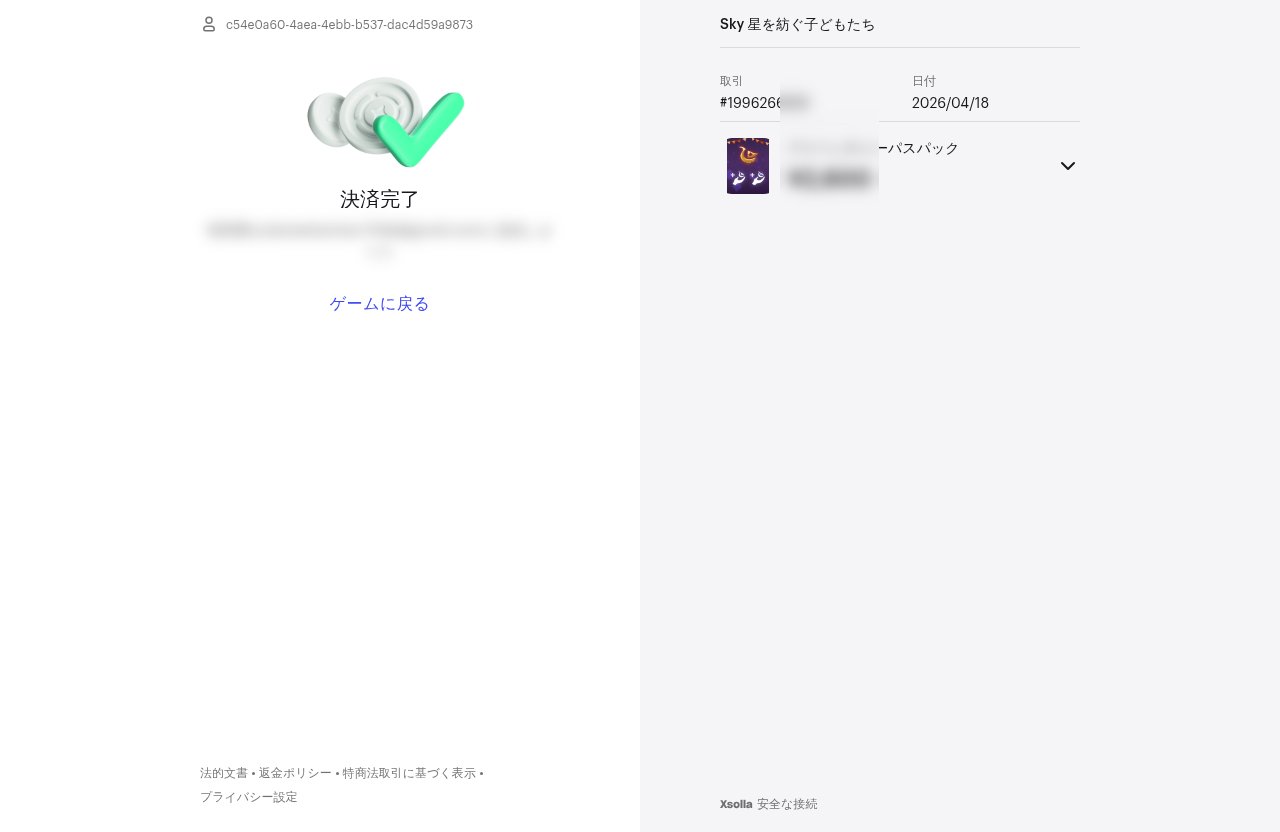Click the green checkmark success illustration
The width and height of the screenshot is (1280, 832).
[386, 121]
